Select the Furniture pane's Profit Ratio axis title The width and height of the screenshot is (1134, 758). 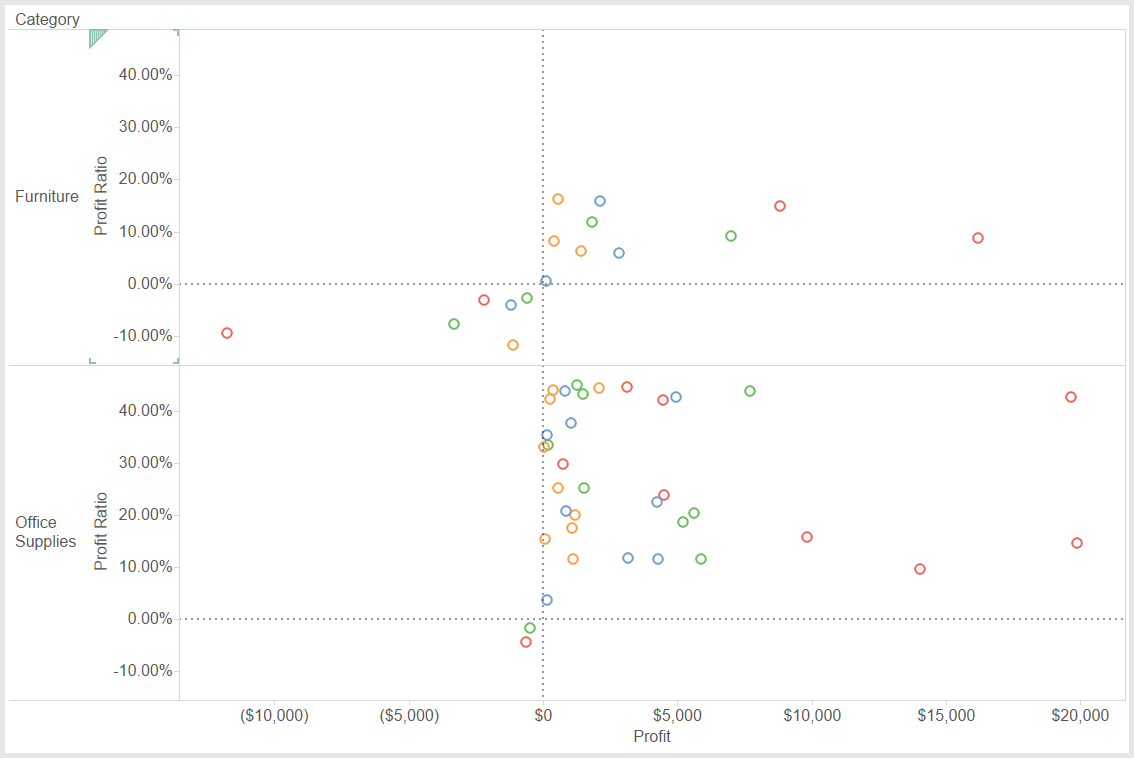(x=101, y=196)
